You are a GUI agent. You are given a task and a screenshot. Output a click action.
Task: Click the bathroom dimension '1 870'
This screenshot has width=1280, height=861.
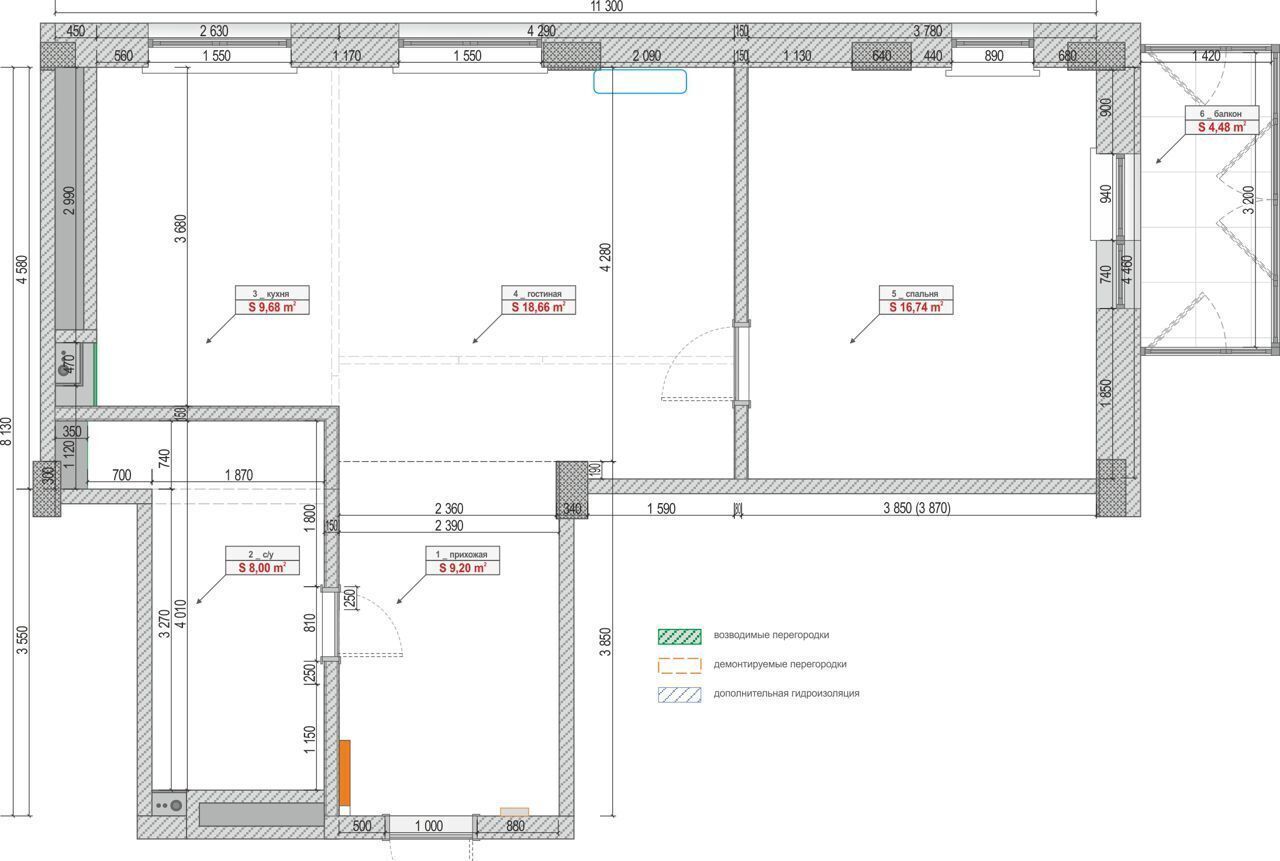237,475
